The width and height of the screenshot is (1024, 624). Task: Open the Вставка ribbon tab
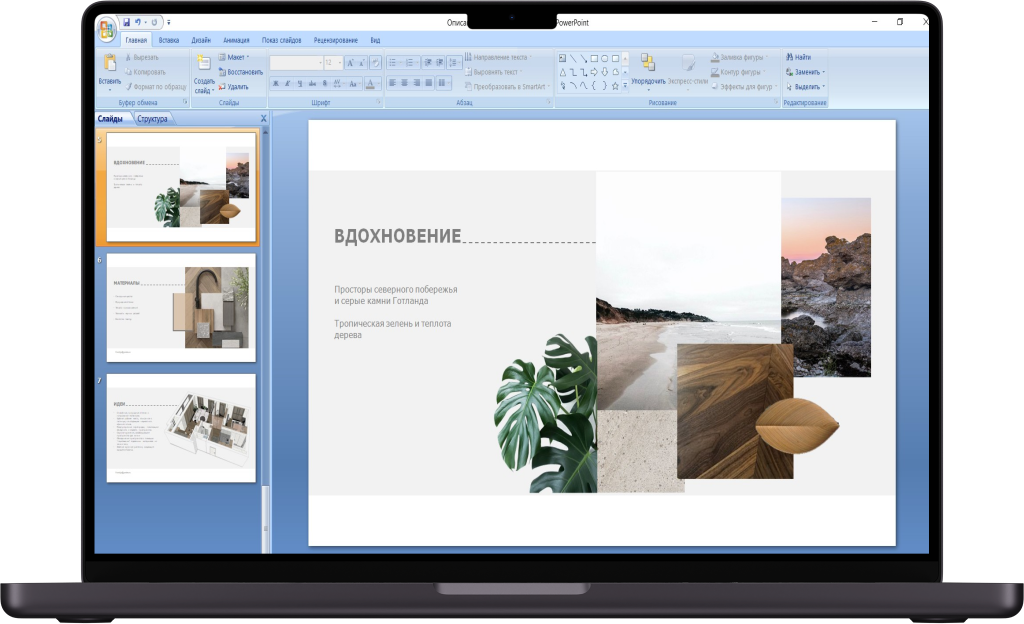(x=168, y=40)
